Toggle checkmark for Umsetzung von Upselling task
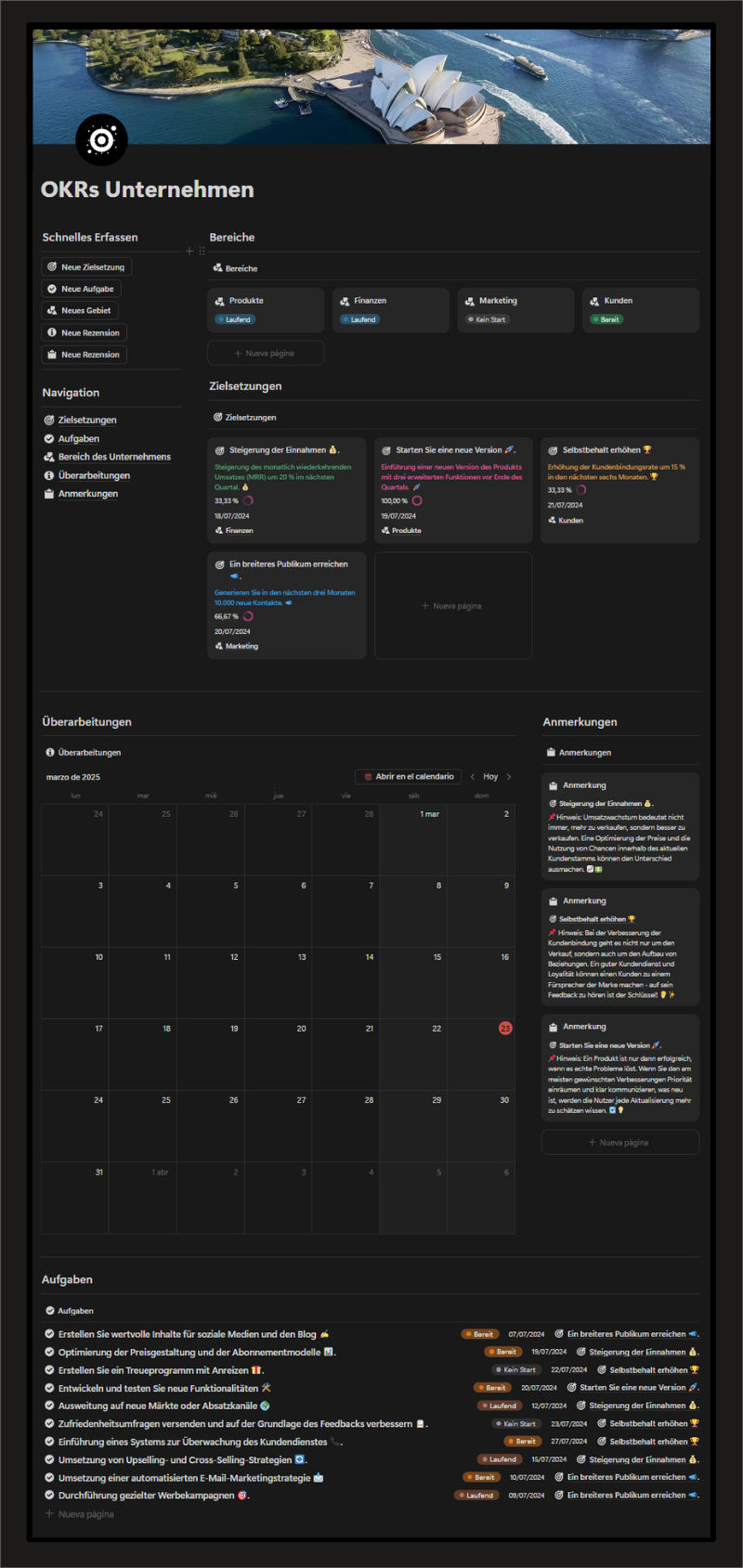Screen dimensions: 743x1568 (50, 1459)
